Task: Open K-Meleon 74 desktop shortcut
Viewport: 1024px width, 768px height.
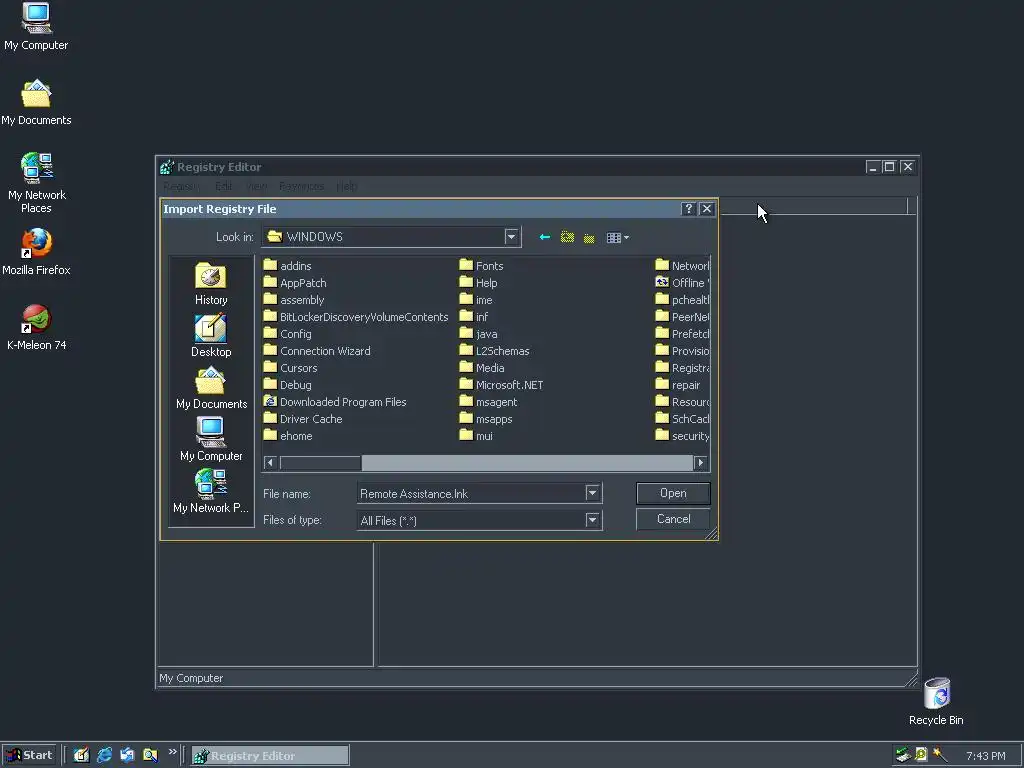Action: [x=36, y=327]
